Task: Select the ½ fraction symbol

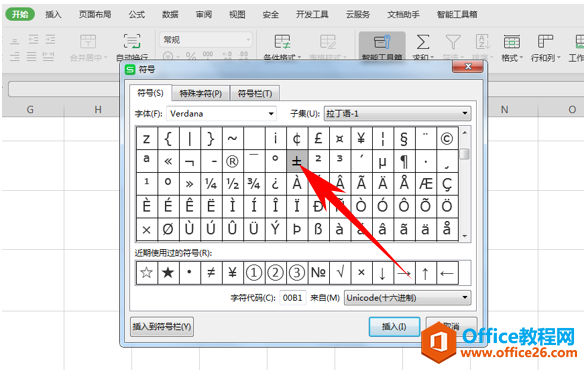Action: [x=232, y=184]
